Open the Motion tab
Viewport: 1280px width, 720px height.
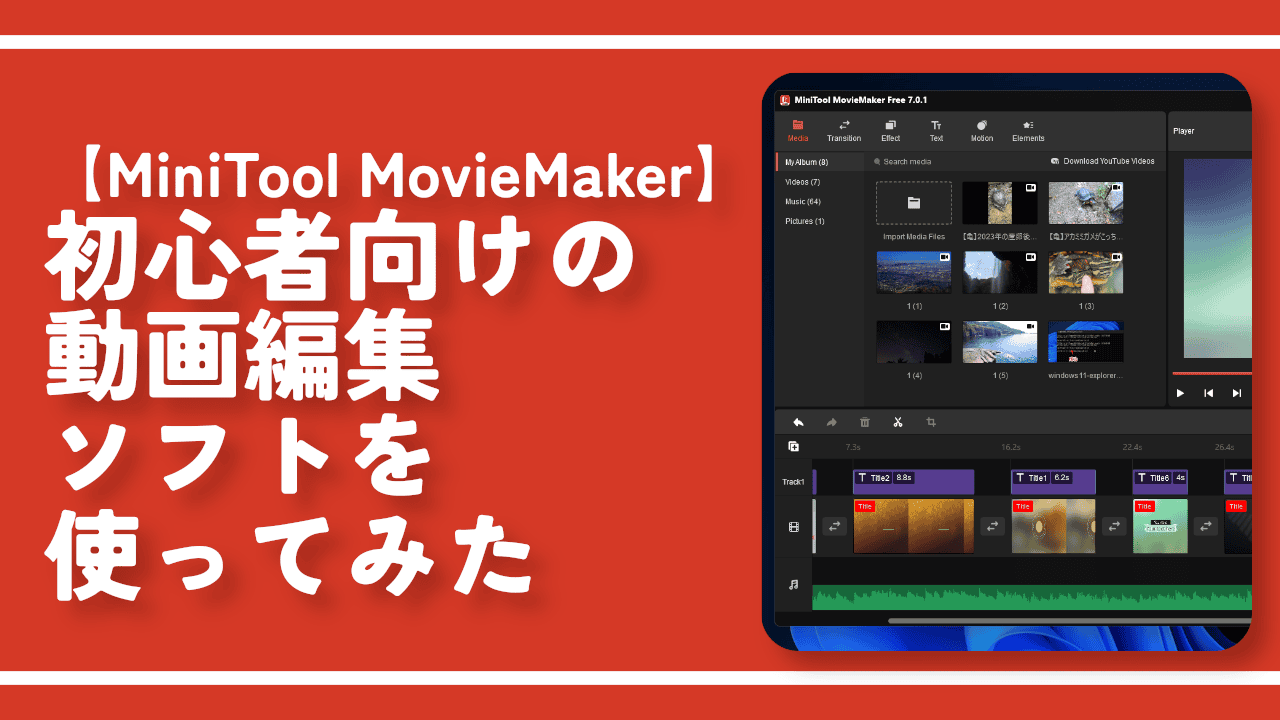[x=982, y=131]
